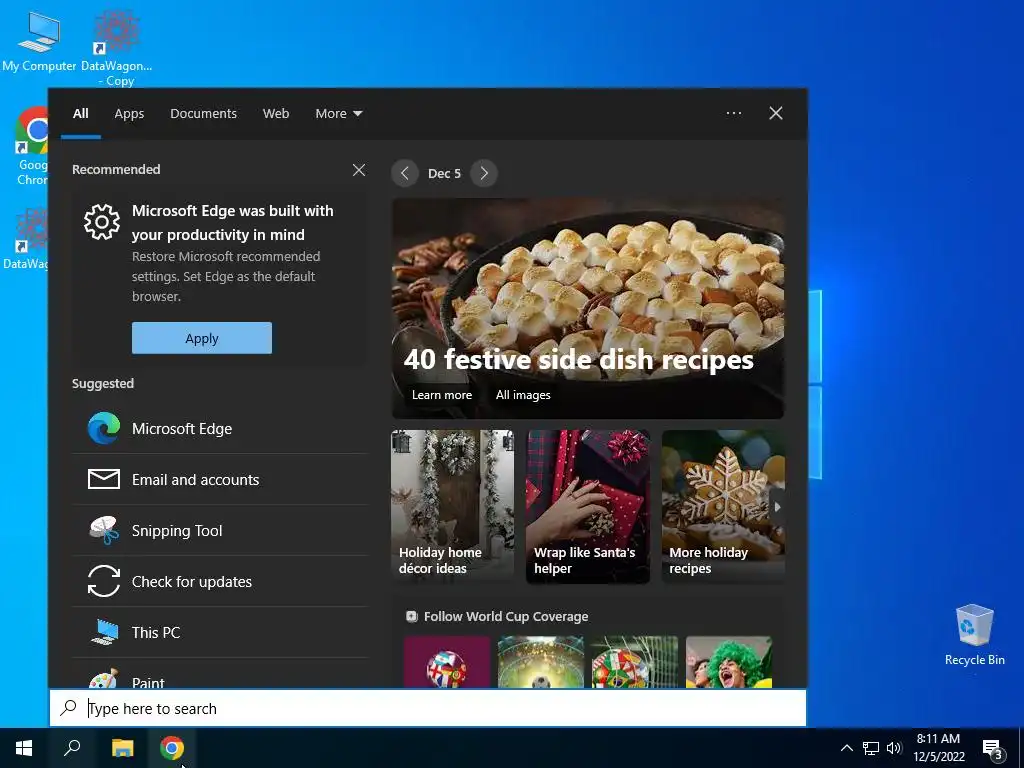Open the notification center icon
Viewport: 1024px width, 768px height.
click(992, 749)
